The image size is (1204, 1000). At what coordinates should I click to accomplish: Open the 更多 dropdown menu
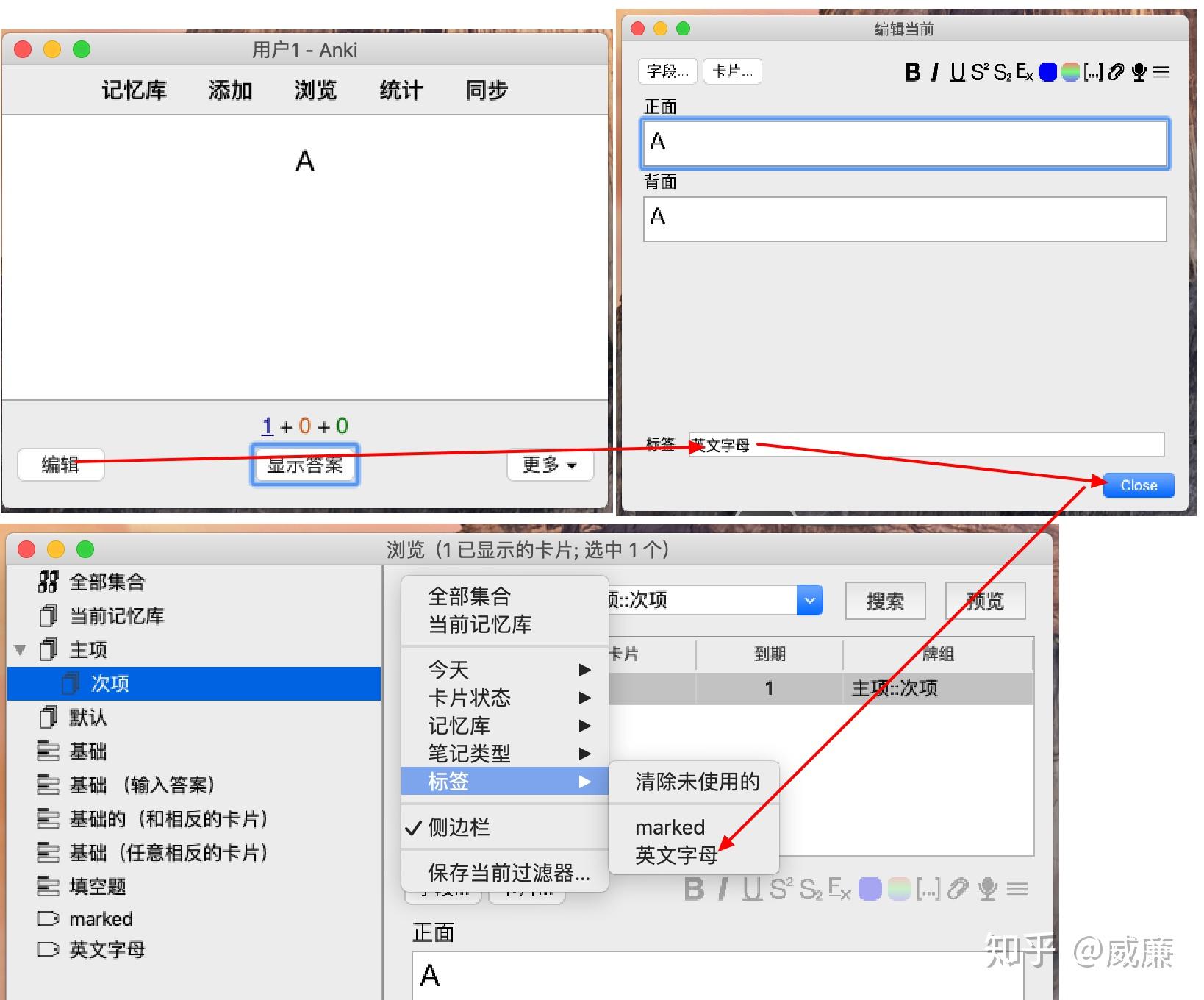pyautogui.click(x=550, y=465)
